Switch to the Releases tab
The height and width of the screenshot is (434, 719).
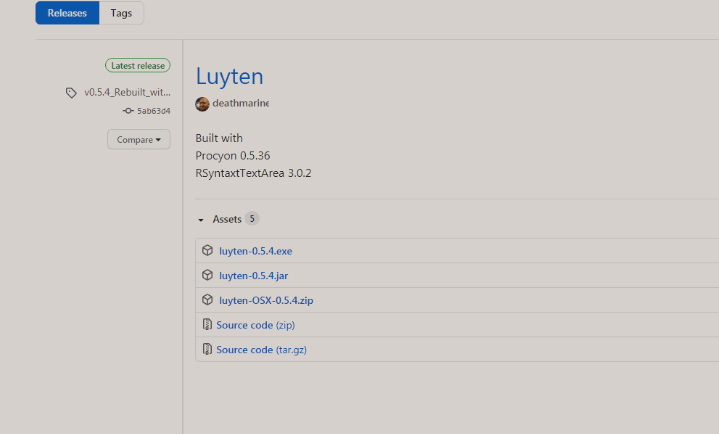point(67,13)
